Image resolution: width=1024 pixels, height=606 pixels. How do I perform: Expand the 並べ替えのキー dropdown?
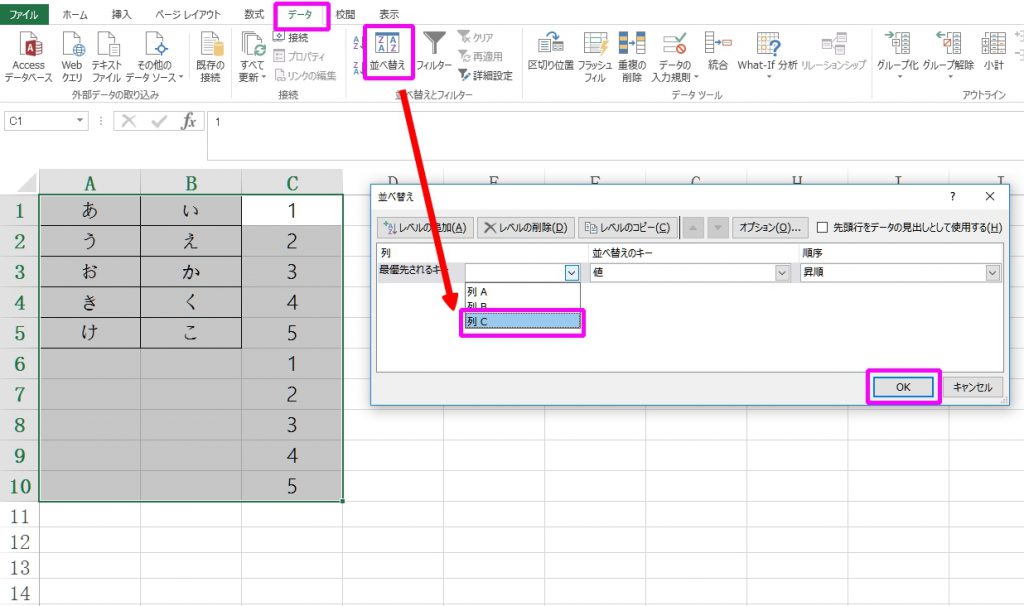pyautogui.click(x=781, y=272)
